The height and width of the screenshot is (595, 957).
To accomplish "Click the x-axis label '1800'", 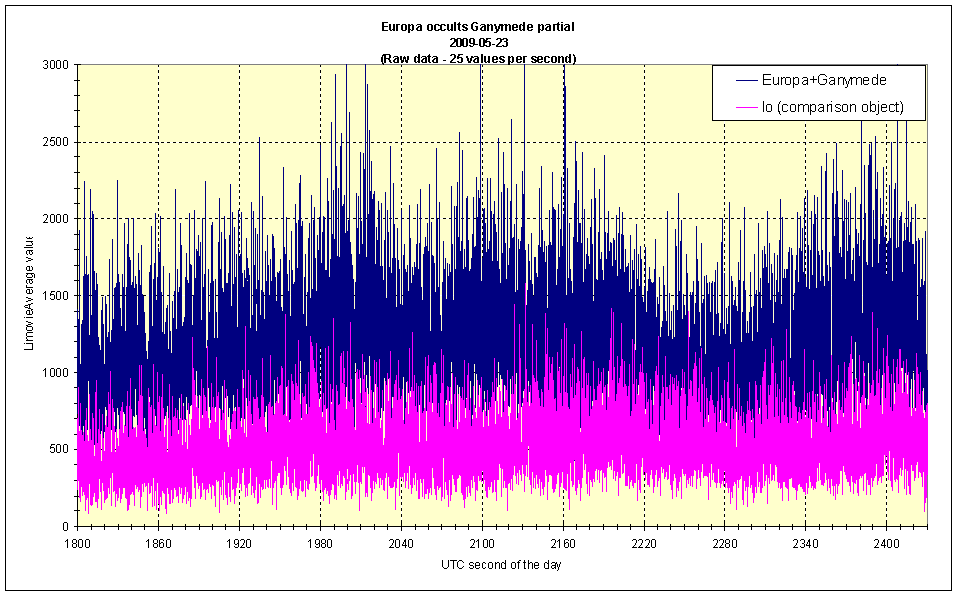I will pyautogui.click(x=78, y=543).
